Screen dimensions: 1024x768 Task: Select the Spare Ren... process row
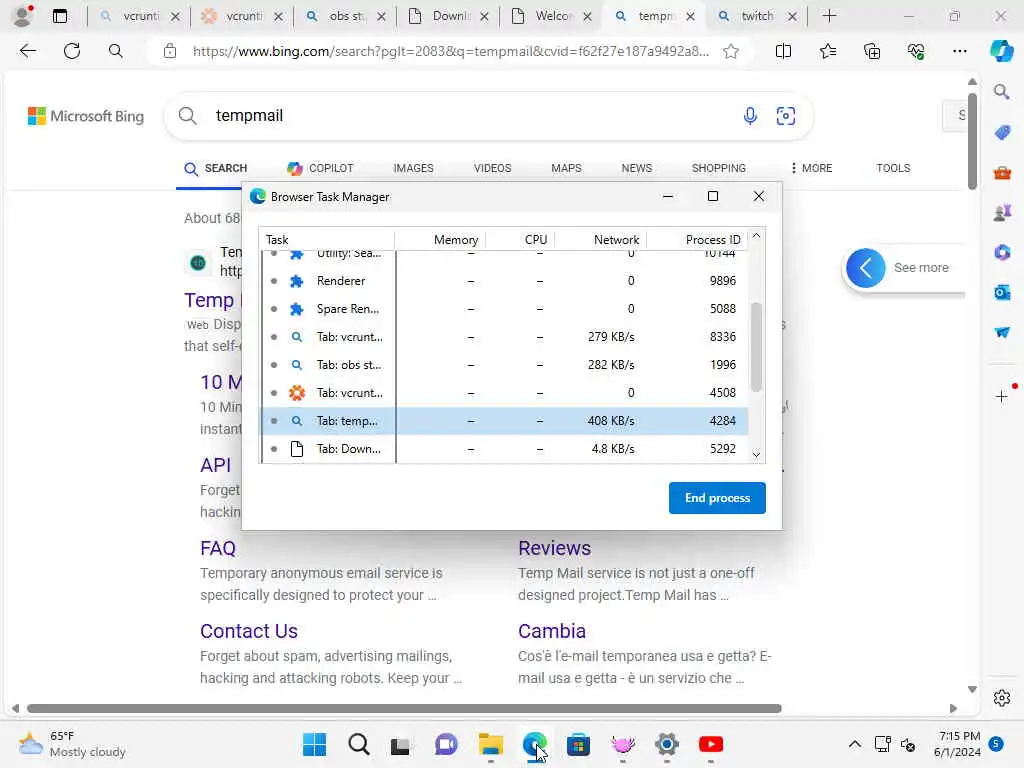click(x=504, y=309)
